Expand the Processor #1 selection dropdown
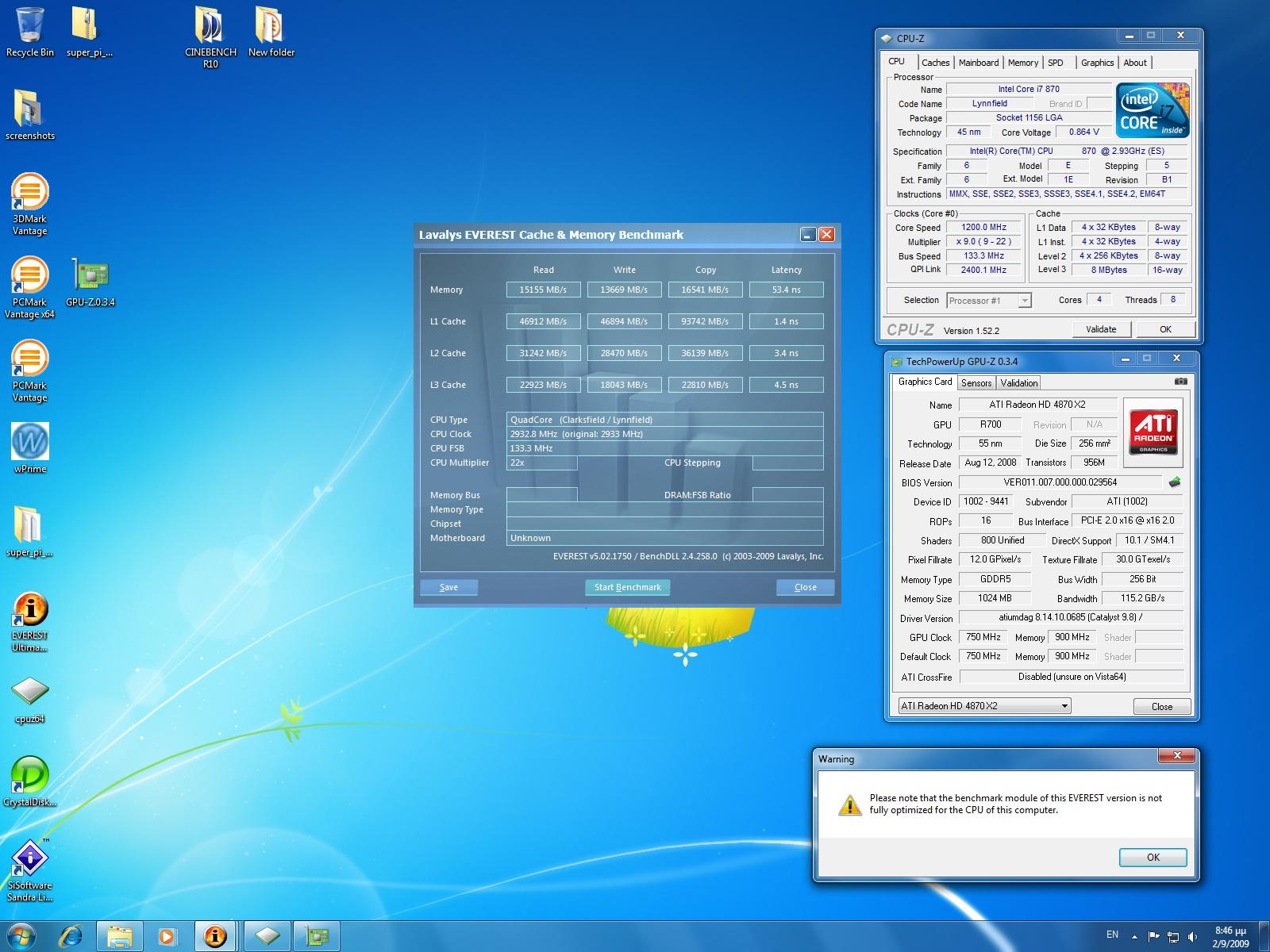The image size is (1270, 952). [x=1024, y=301]
